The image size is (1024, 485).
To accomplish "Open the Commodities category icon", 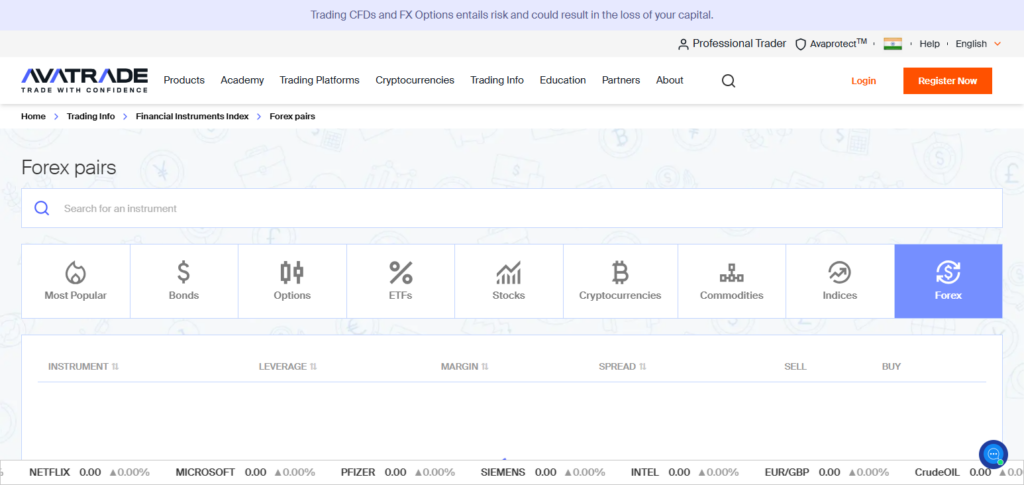I will click(x=731, y=272).
